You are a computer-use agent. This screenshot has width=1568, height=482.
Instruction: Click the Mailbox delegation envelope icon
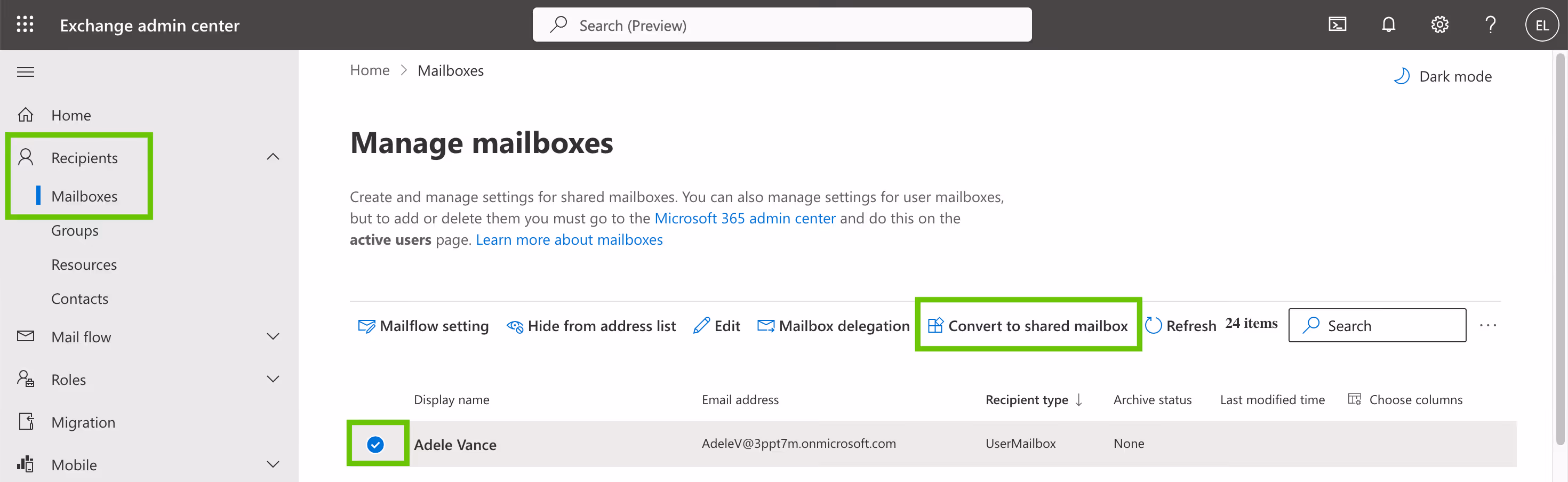pos(766,325)
